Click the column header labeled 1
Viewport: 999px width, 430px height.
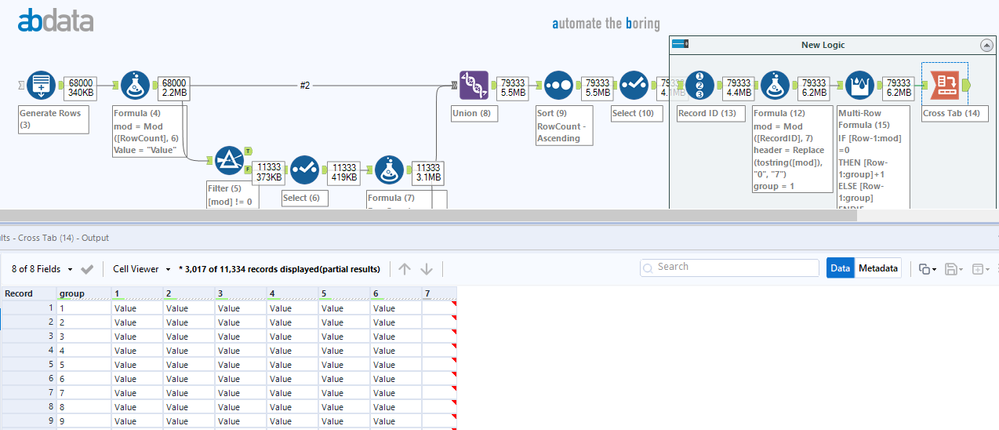[x=137, y=294]
